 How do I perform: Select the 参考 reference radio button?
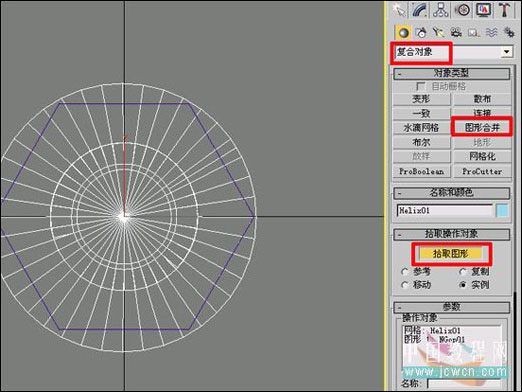click(x=404, y=272)
